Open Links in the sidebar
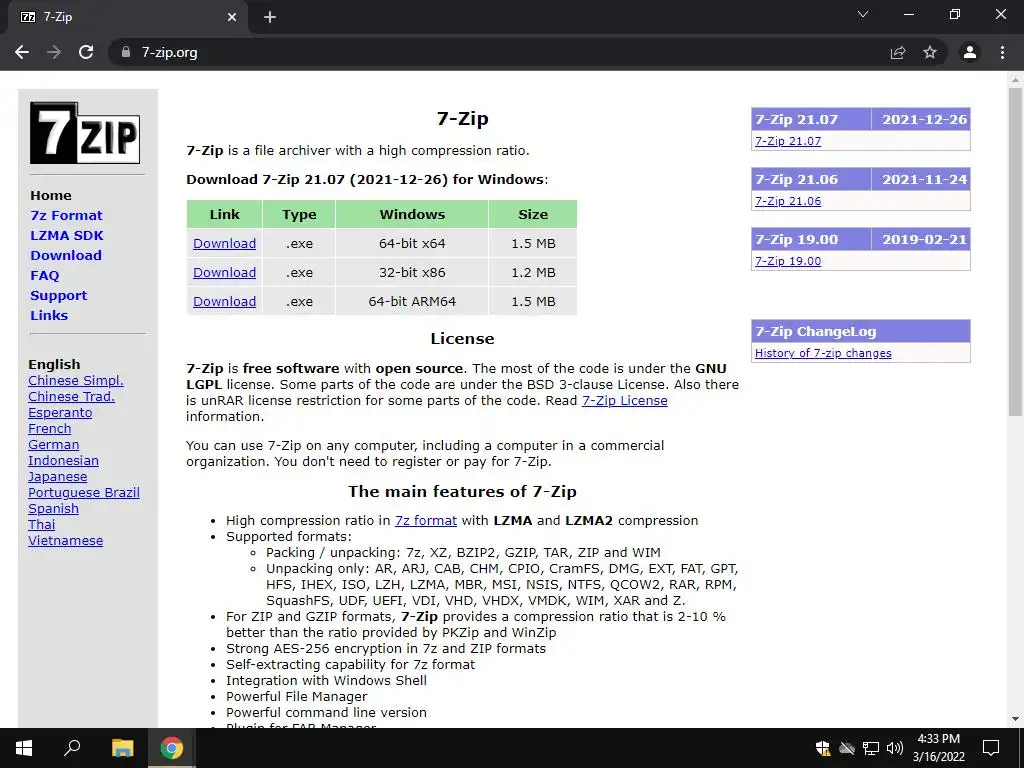Viewport: 1024px width, 768px height. click(49, 315)
